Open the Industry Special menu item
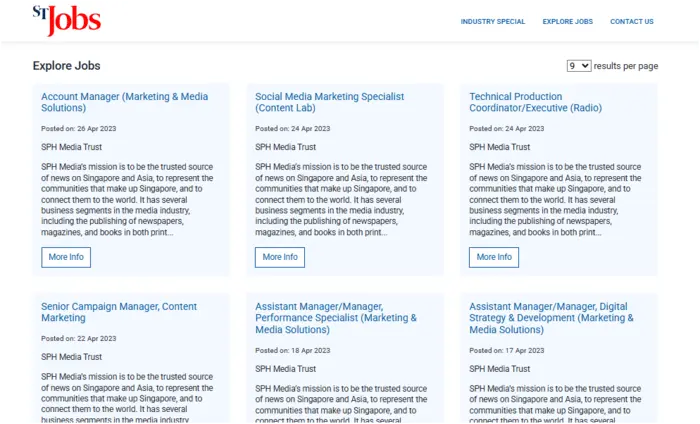Viewport: 700px width, 424px height. pos(493,21)
